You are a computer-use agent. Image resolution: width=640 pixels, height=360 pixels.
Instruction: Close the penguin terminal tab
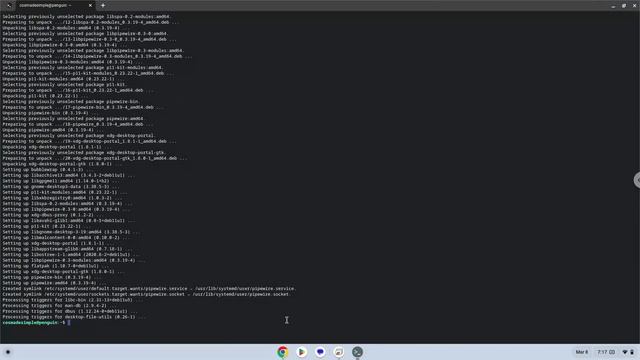tap(90, 5)
